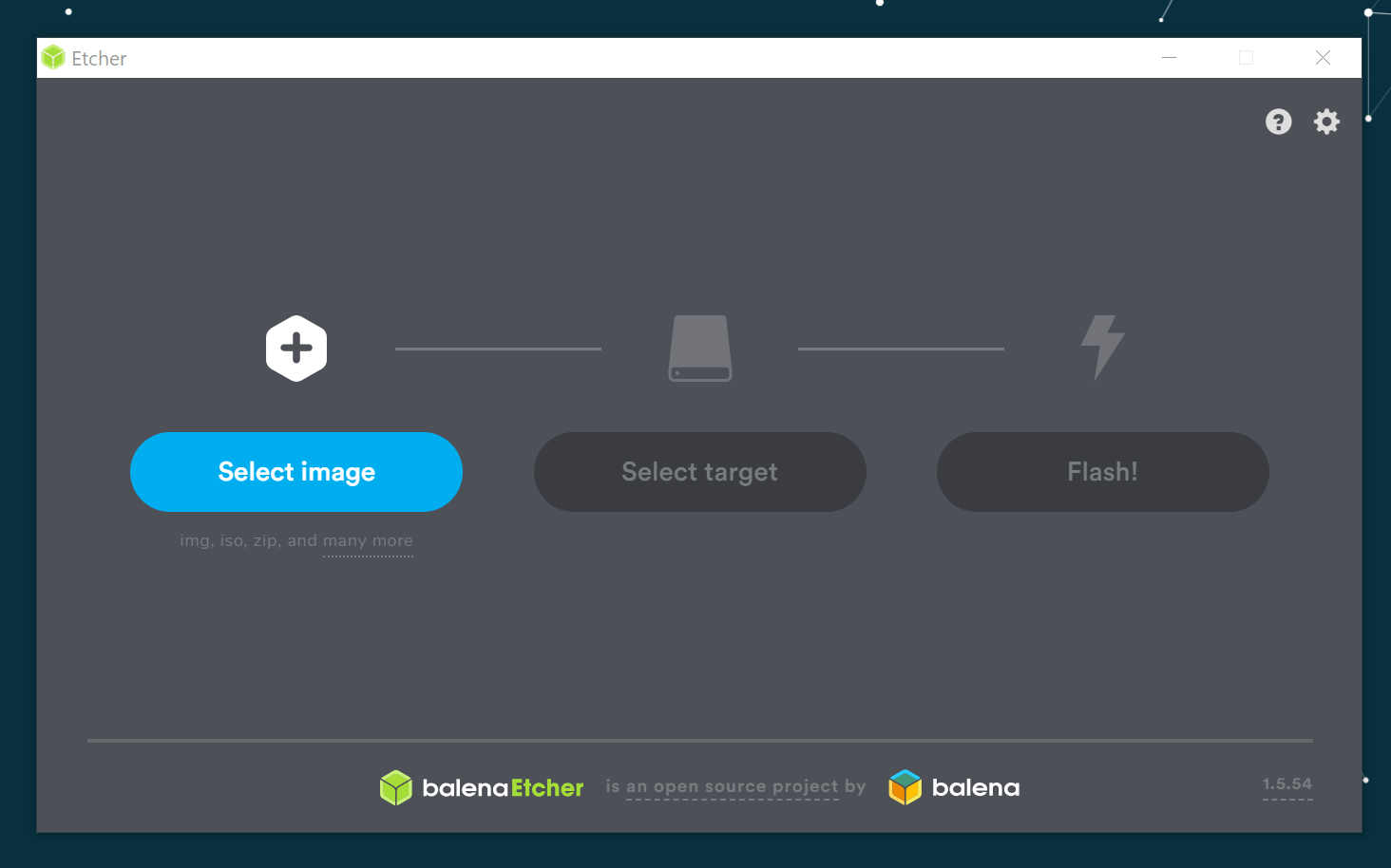The image size is (1391, 868).
Task: Click the balena company logo
Action: click(954, 787)
